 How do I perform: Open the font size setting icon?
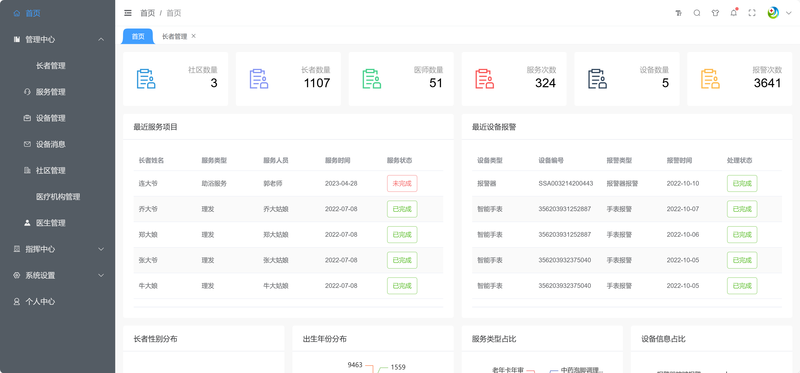[x=679, y=13]
